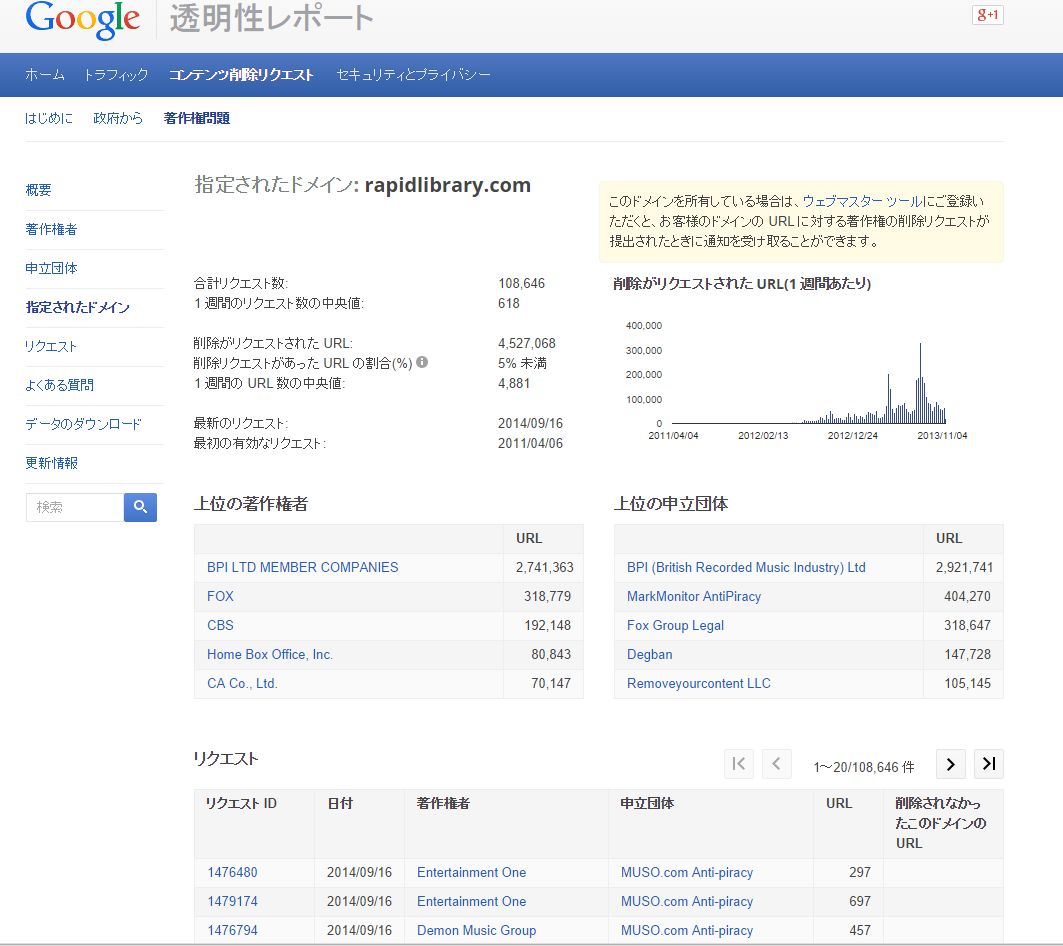Open Entertainment One in row 1476480
The width and height of the screenshot is (1063, 946).
coord(471,872)
